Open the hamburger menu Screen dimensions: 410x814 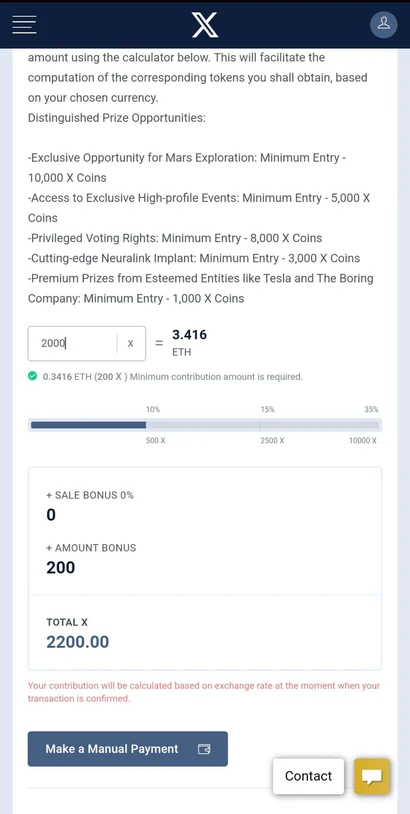(x=24, y=24)
